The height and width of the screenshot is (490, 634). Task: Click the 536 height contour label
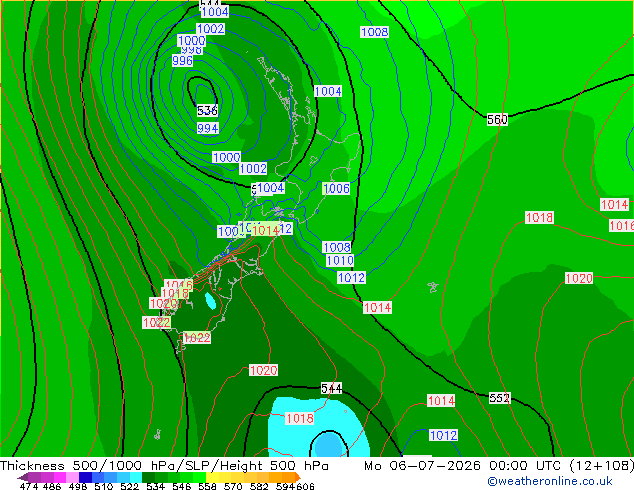pyautogui.click(x=207, y=110)
